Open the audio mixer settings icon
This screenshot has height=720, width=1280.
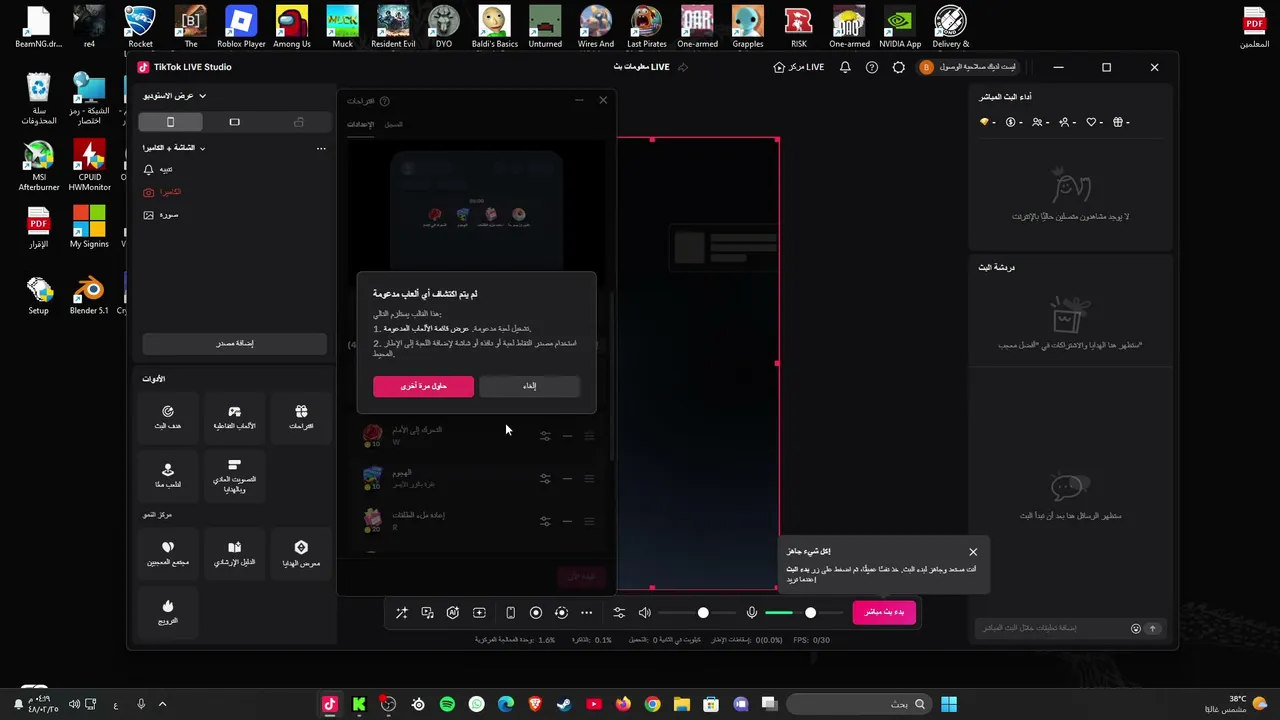click(x=619, y=613)
